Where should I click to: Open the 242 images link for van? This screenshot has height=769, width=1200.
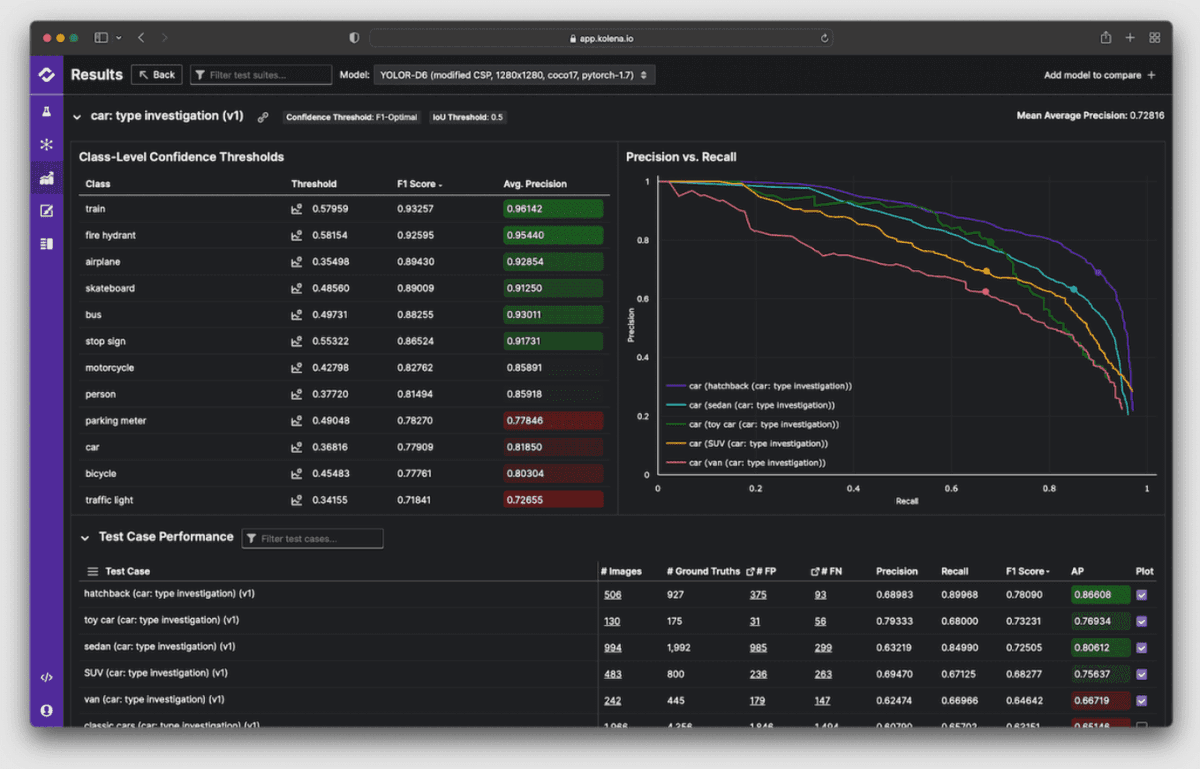point(612,701)
